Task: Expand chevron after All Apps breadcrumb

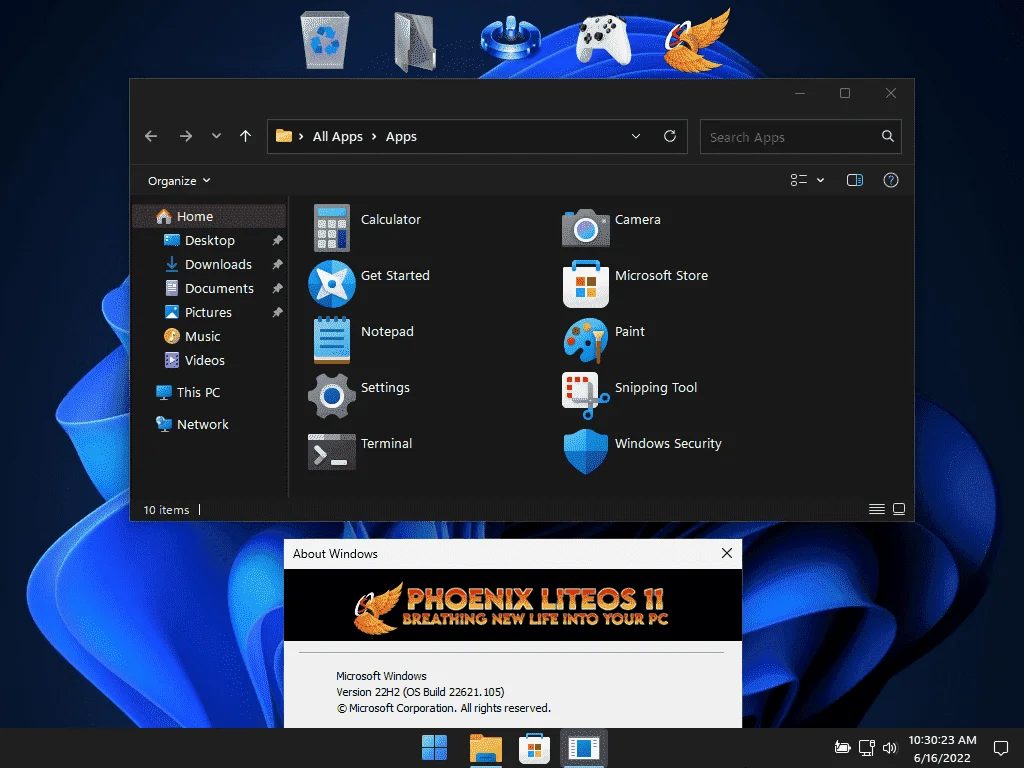Action: [374, 136]
